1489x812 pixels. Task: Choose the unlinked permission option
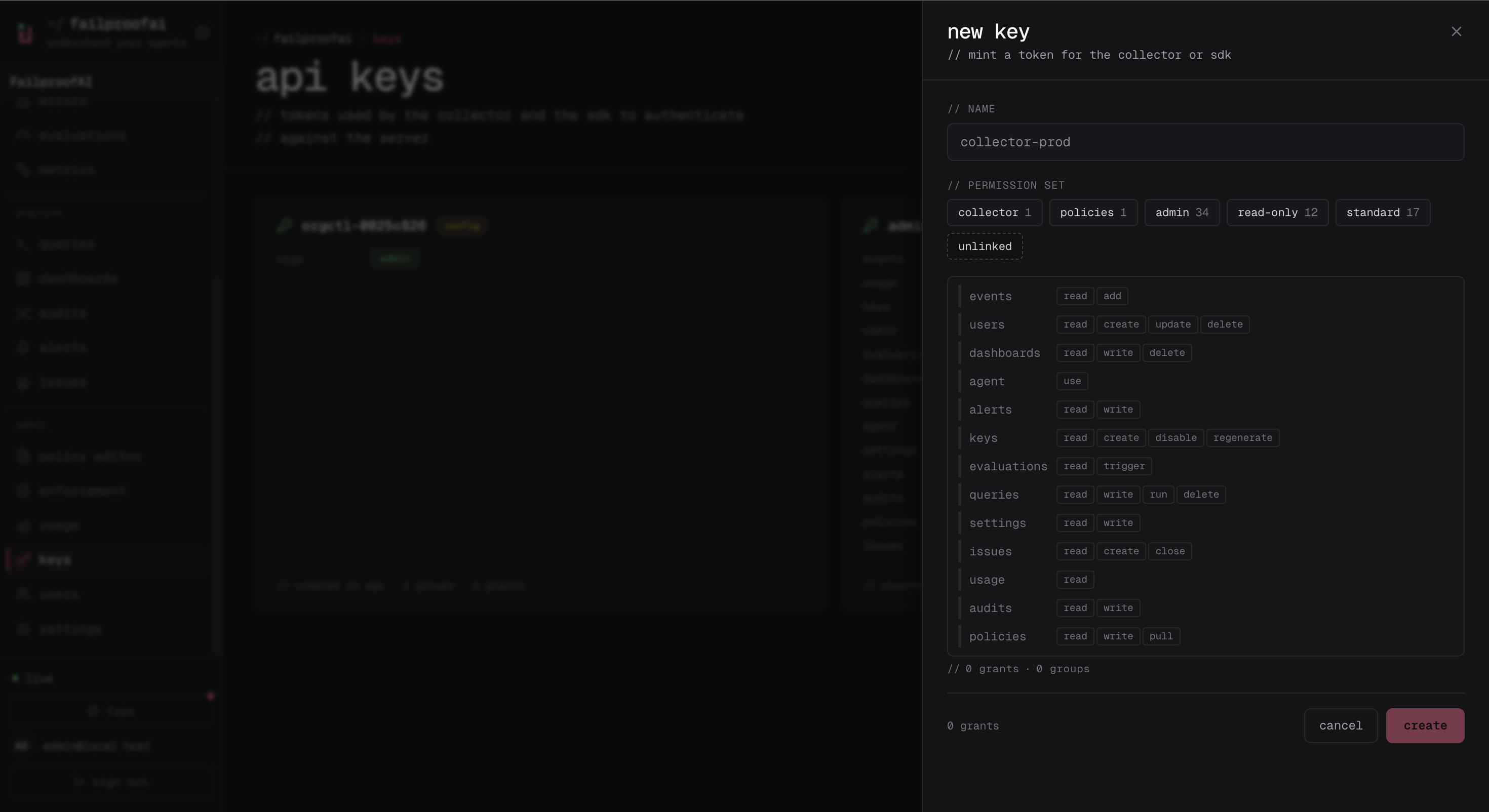coord(985,247)
